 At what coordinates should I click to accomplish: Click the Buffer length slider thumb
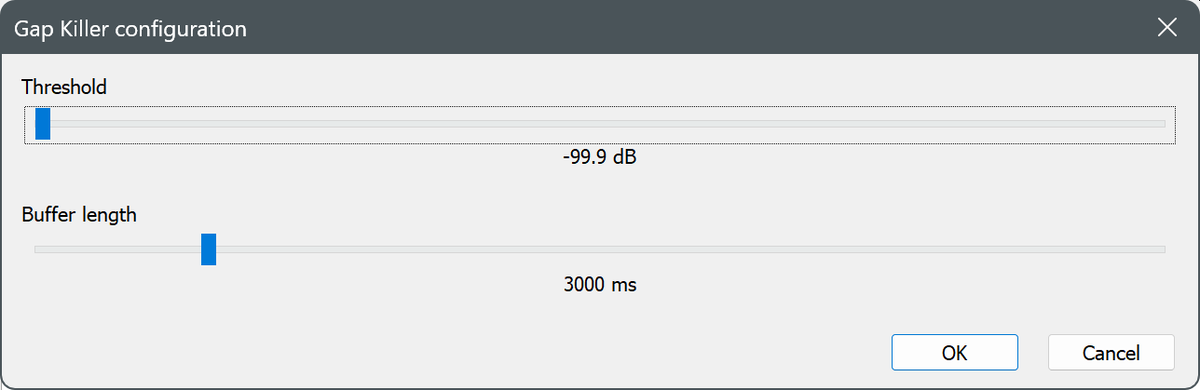point(208,249)
